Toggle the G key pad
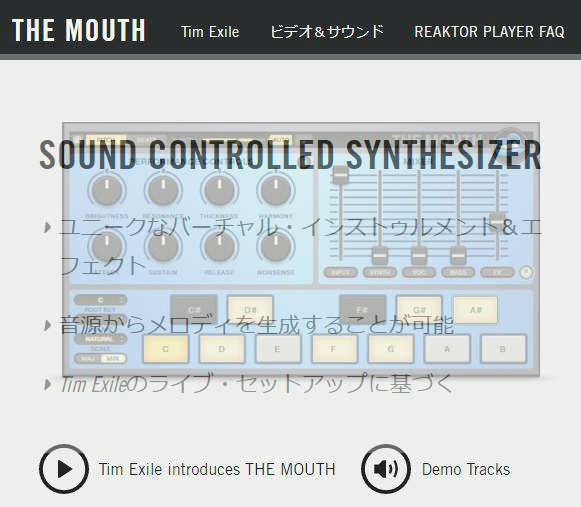Image resolution: width=581 pixels, height=507 pixels. (x=391, y=349)
